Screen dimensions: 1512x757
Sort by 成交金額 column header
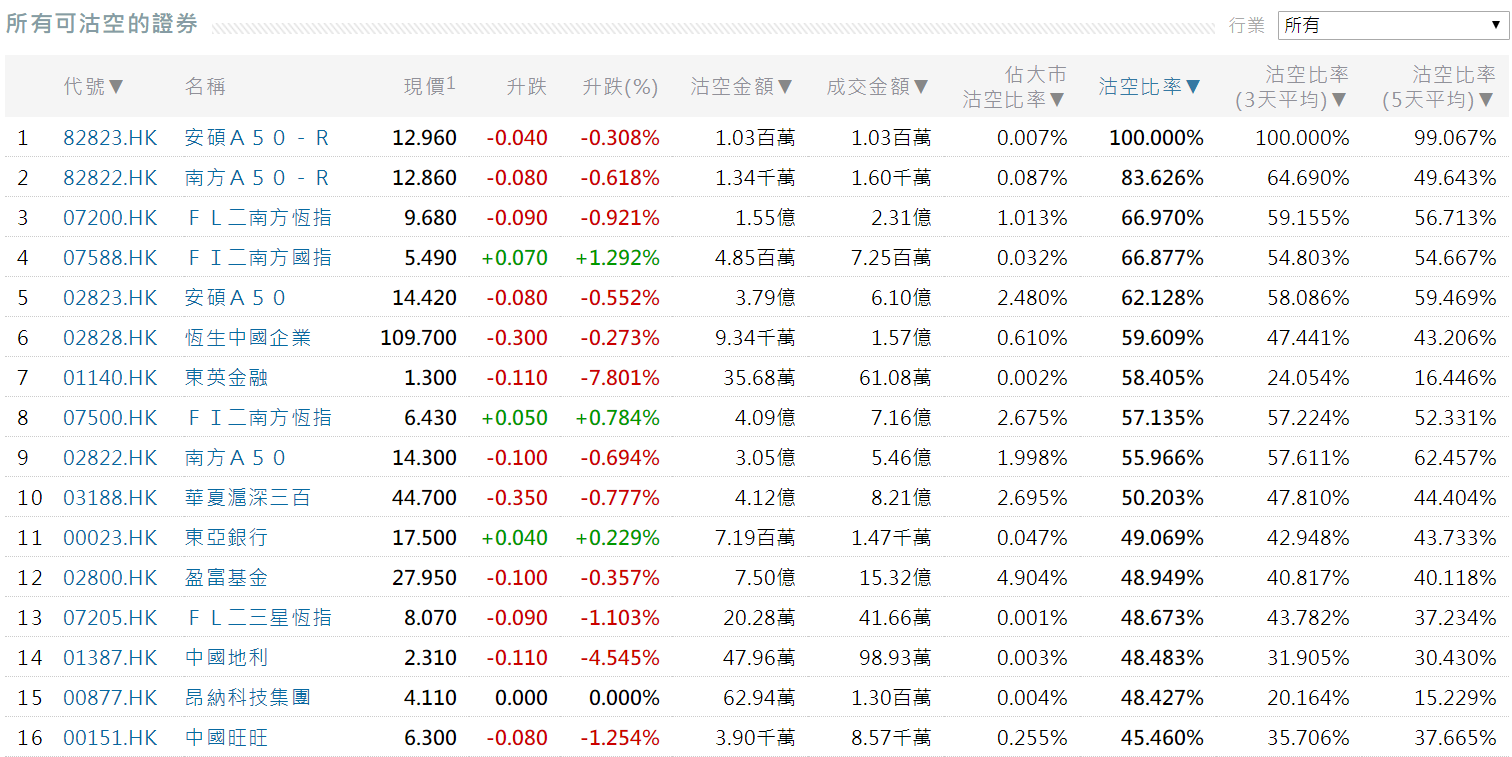click(877, 87)
